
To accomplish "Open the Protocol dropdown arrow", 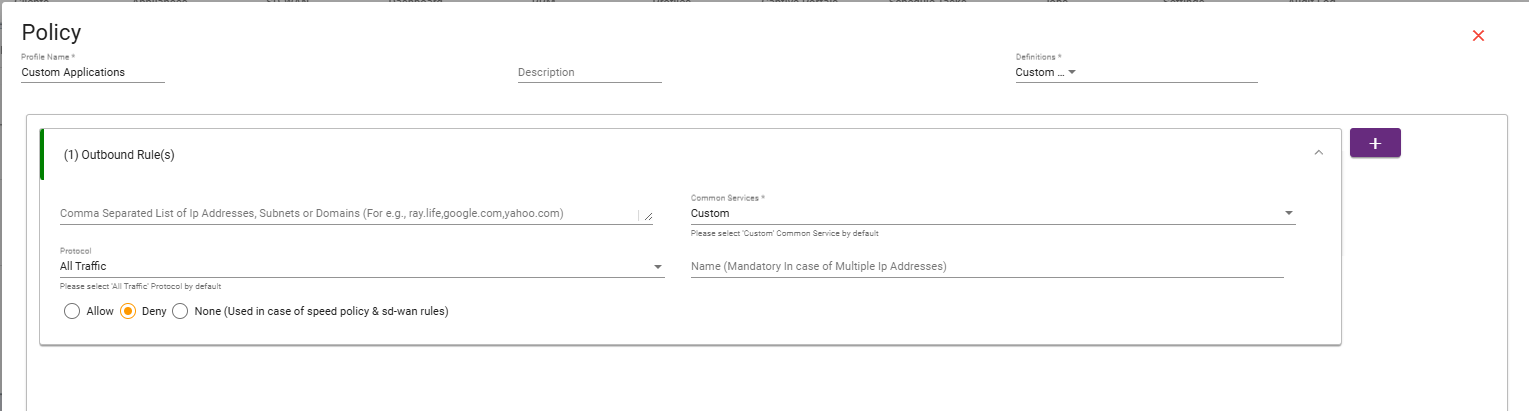I will point(657,266).
